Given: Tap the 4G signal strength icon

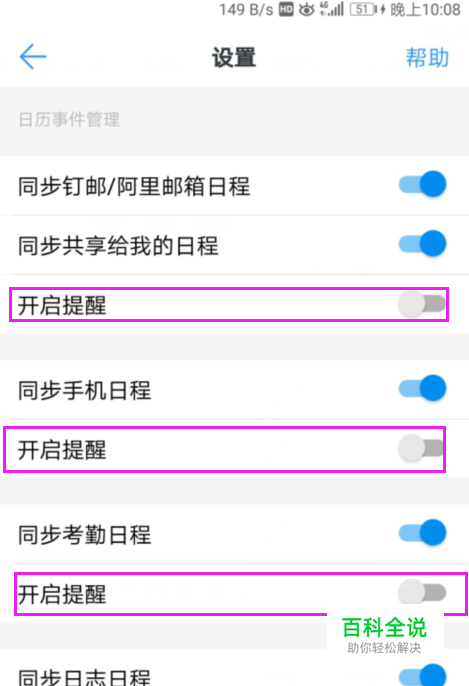Looking at the screenshot, I should [x=331, y=9].
